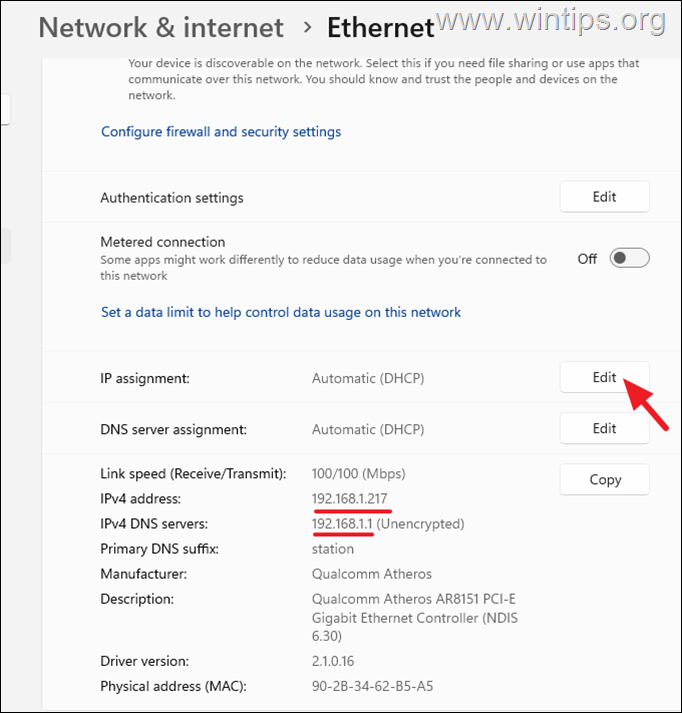Click the Off label beside the metered toggle

(587, 259)
